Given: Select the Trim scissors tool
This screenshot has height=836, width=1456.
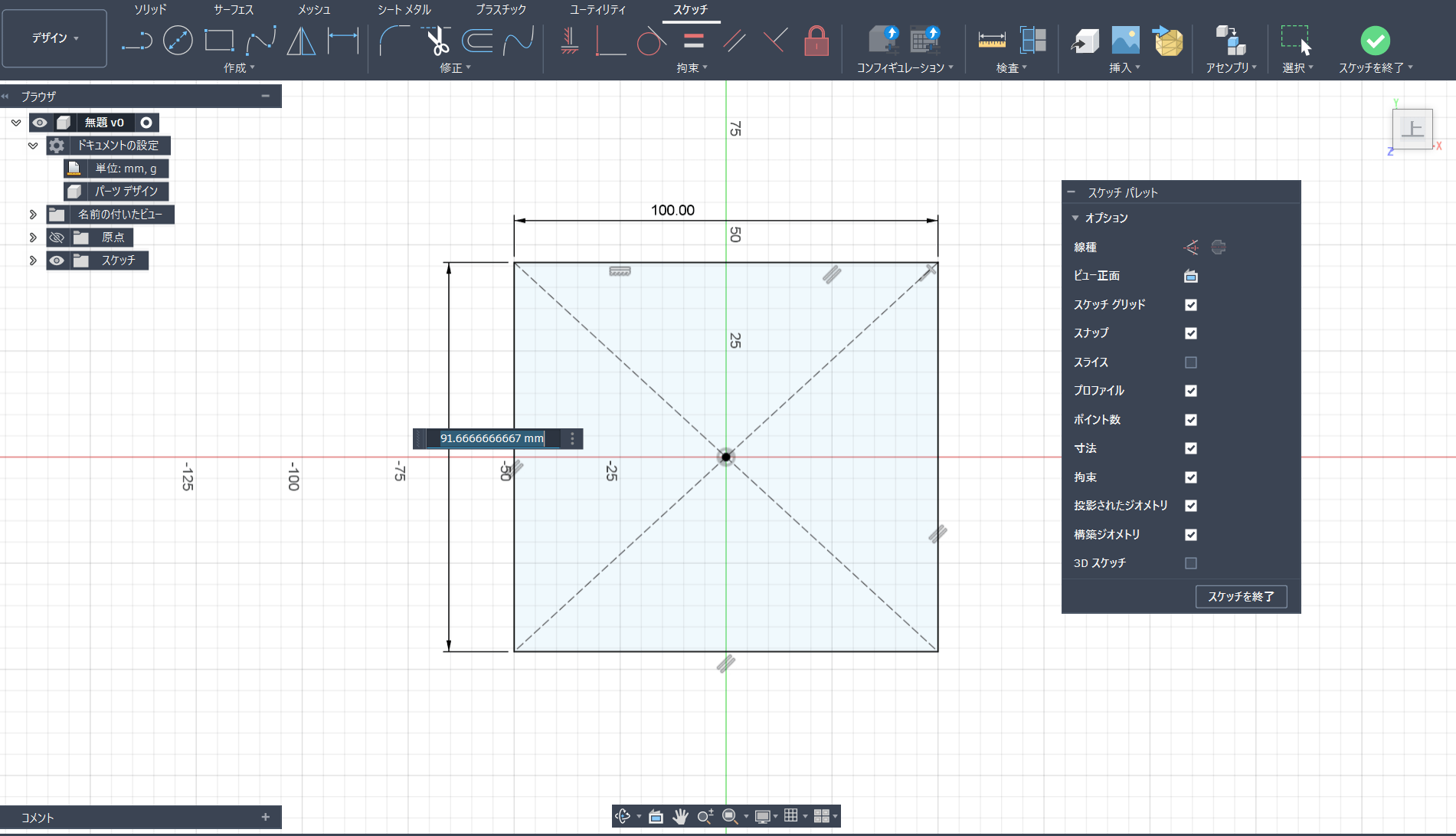Looking at the screenshot, I should pyautogui.click(x=437, y=41).
